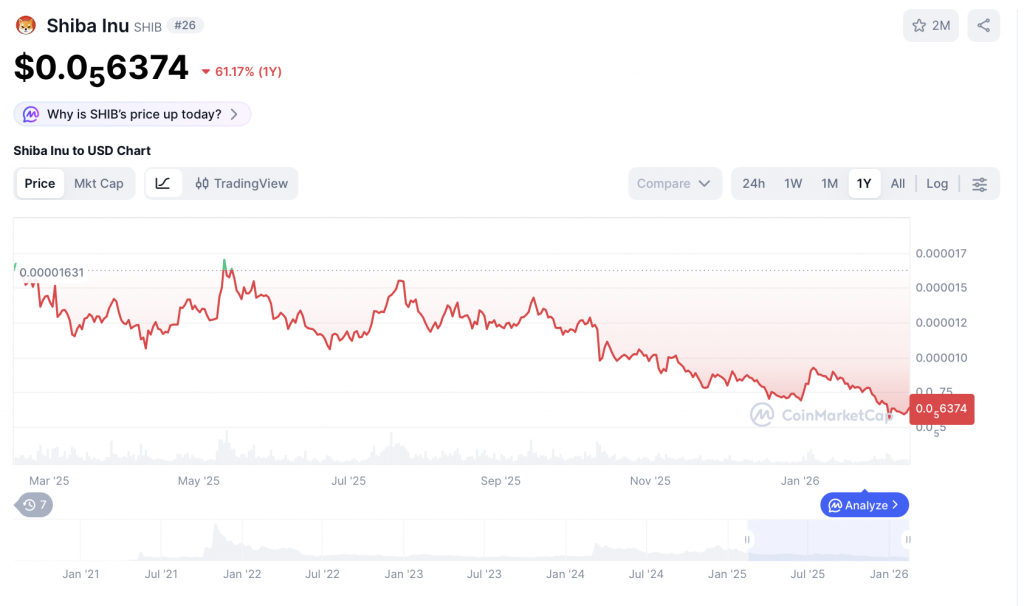Click the history events clock badge
This screenshot has height=606, width=1024.
click(x=35, y=505)
